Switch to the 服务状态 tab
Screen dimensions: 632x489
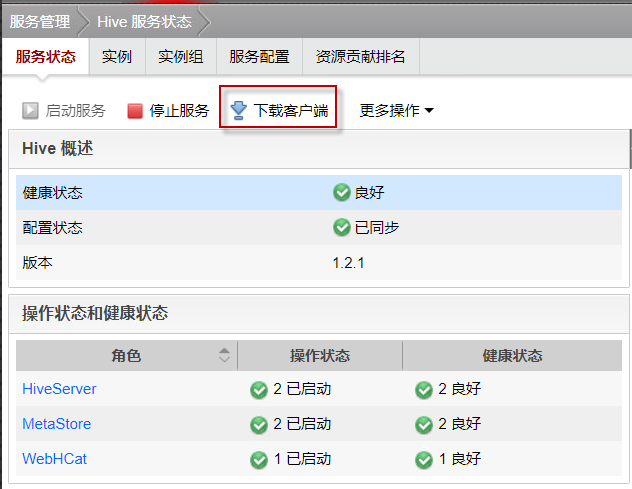pyautogui.click(x=46, y=56)
